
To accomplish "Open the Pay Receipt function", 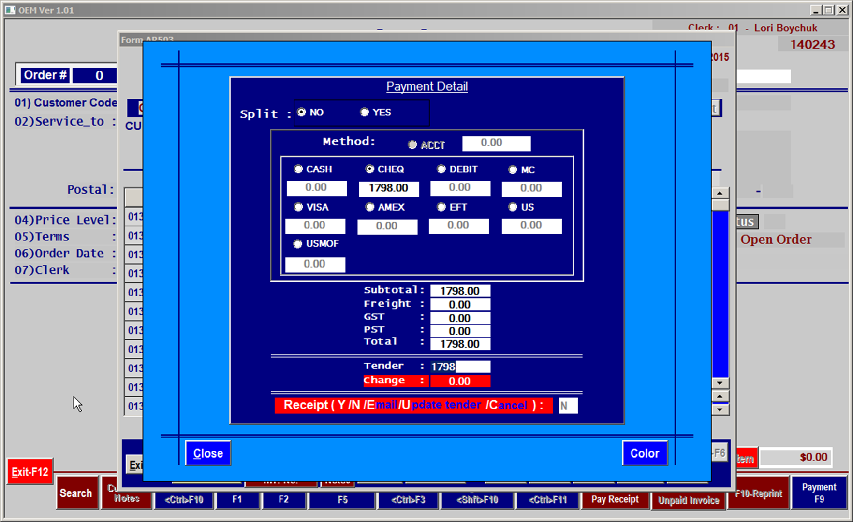I will [615, 499].
